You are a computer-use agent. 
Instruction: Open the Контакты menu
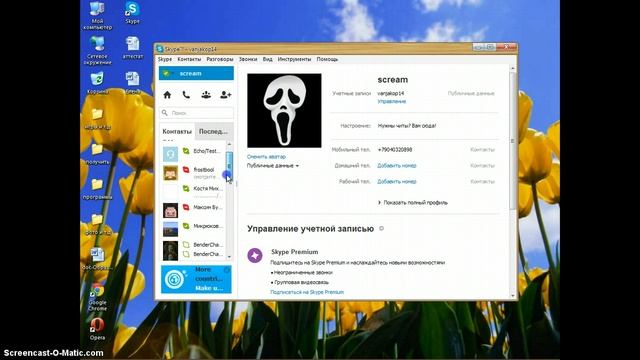click(x=189, y=59)
